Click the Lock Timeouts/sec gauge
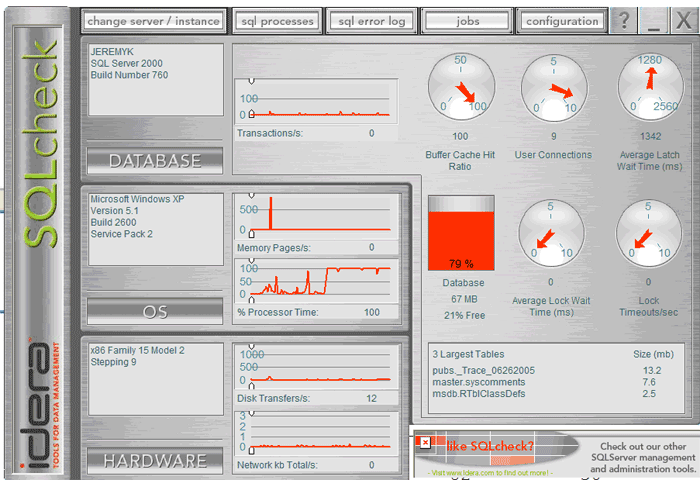The width and height of the screenshot is (700, 480). 649,234
